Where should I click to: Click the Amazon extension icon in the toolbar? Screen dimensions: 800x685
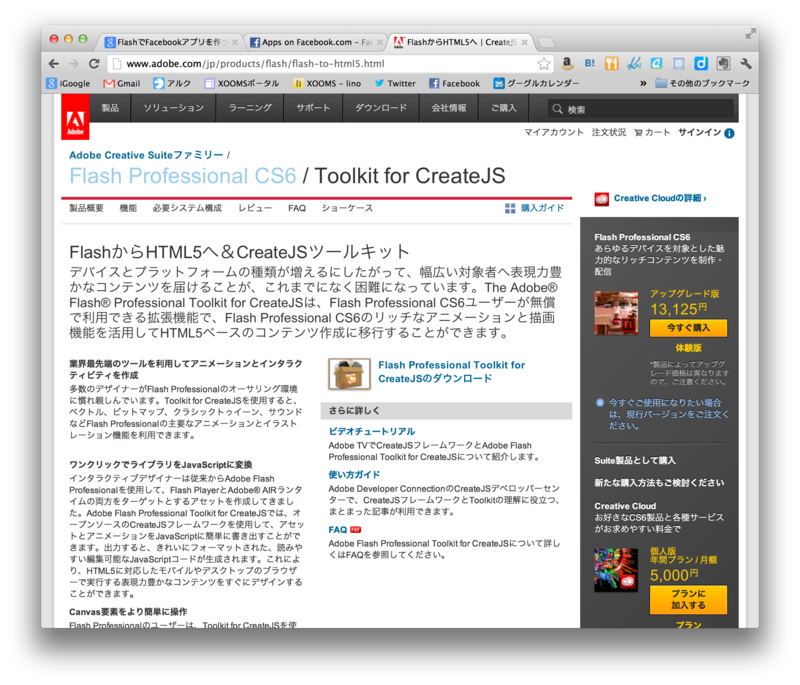click(x=567, y=62)
